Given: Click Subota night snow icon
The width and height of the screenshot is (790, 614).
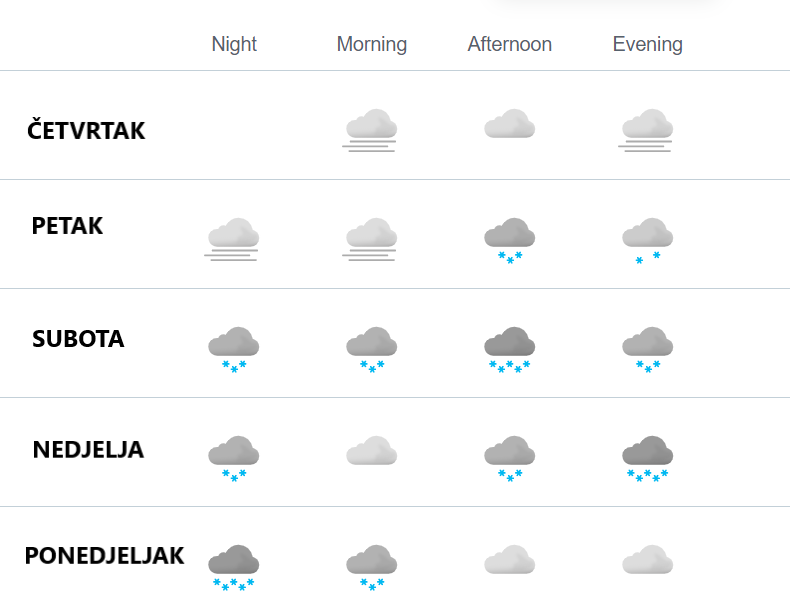Looking at the screenshot, I should [233, 350].
